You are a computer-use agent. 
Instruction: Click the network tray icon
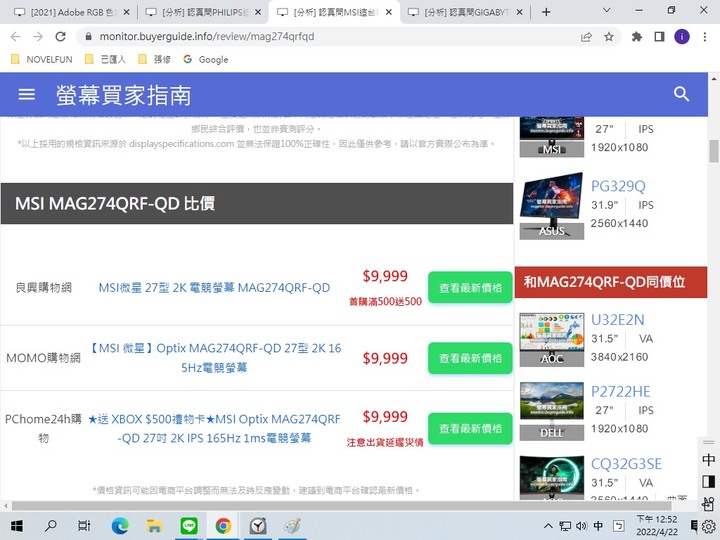pos(565,526)
